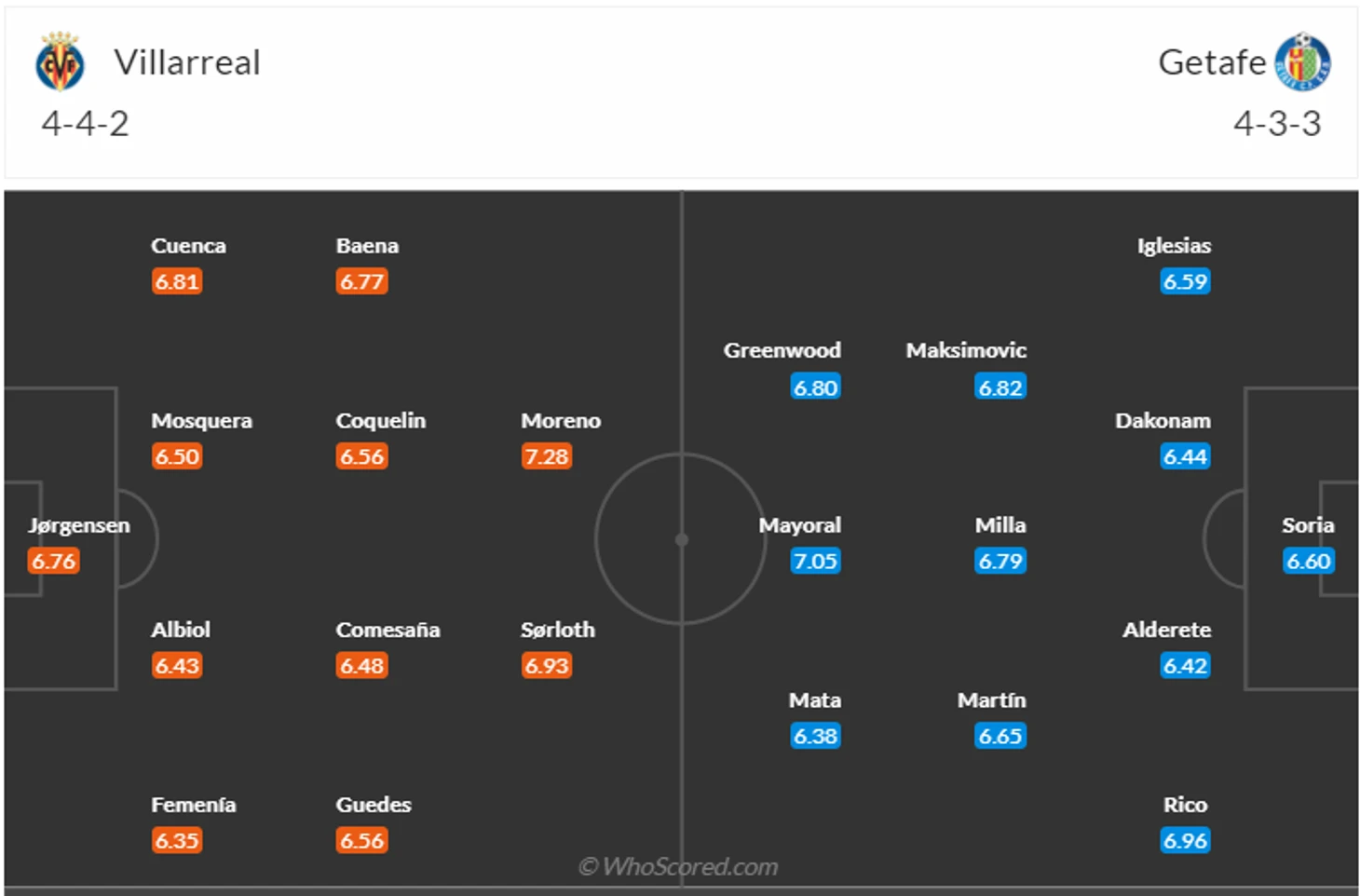This screenshot has width=1360, height=896.
Task: Click Sørloth's 6.93 rating badge
Action: click(x=547, y=665)
